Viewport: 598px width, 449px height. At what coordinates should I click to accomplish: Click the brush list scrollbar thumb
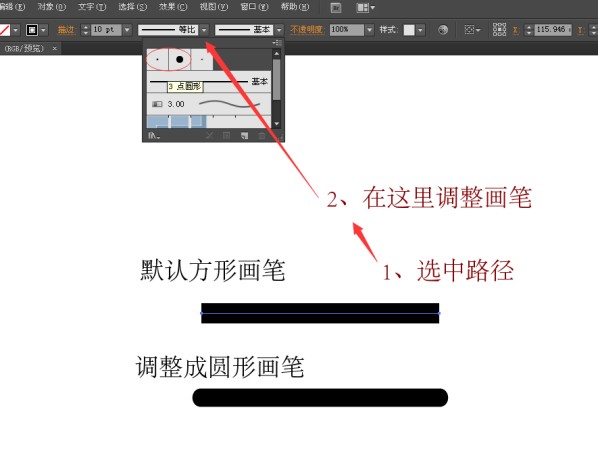pos(277,79)
